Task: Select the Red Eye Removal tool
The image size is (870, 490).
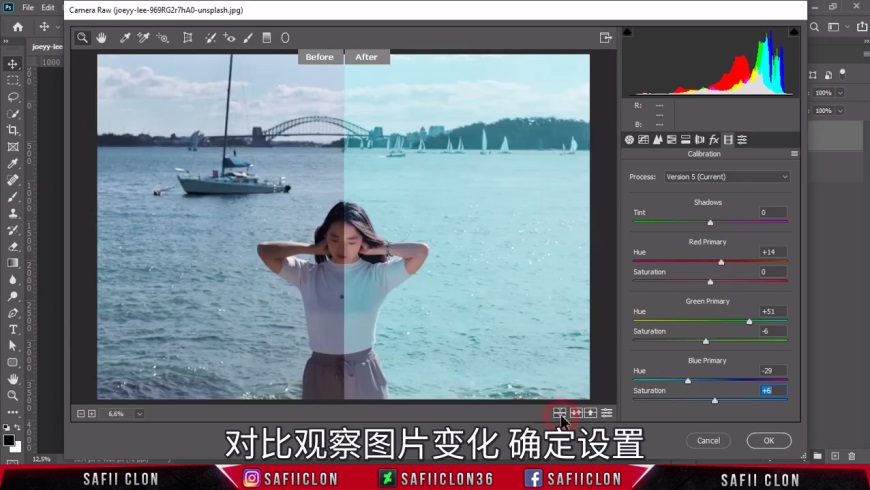Action: coord(229,38)
